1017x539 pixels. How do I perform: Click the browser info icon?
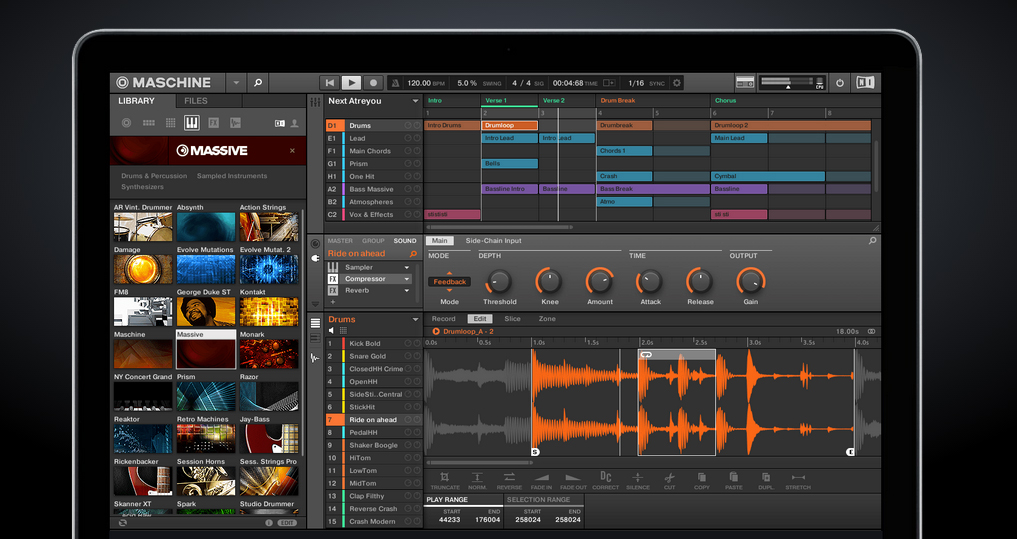pos(269,523)
